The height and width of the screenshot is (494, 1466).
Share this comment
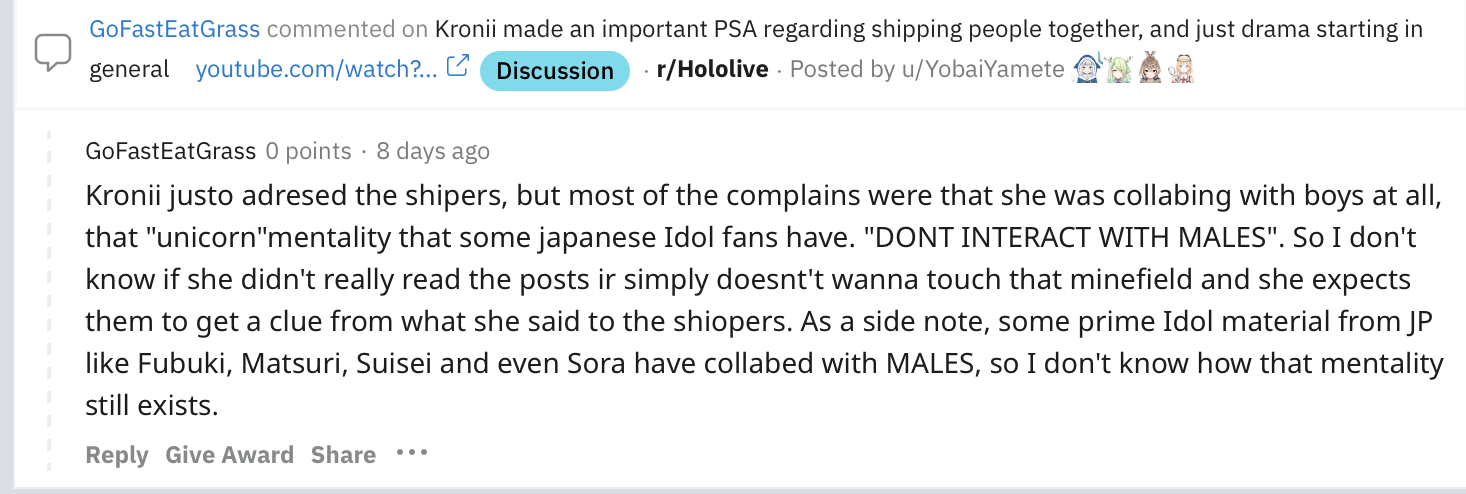pos(343,455)
